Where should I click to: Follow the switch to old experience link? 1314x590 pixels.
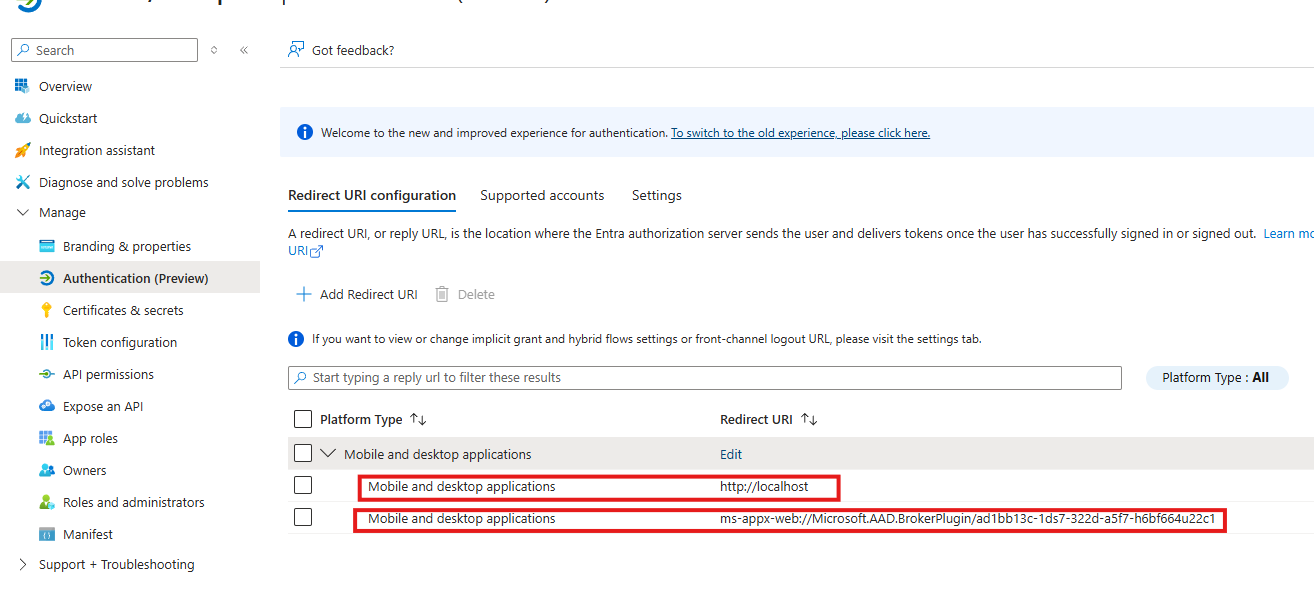[x=800, y=133]
